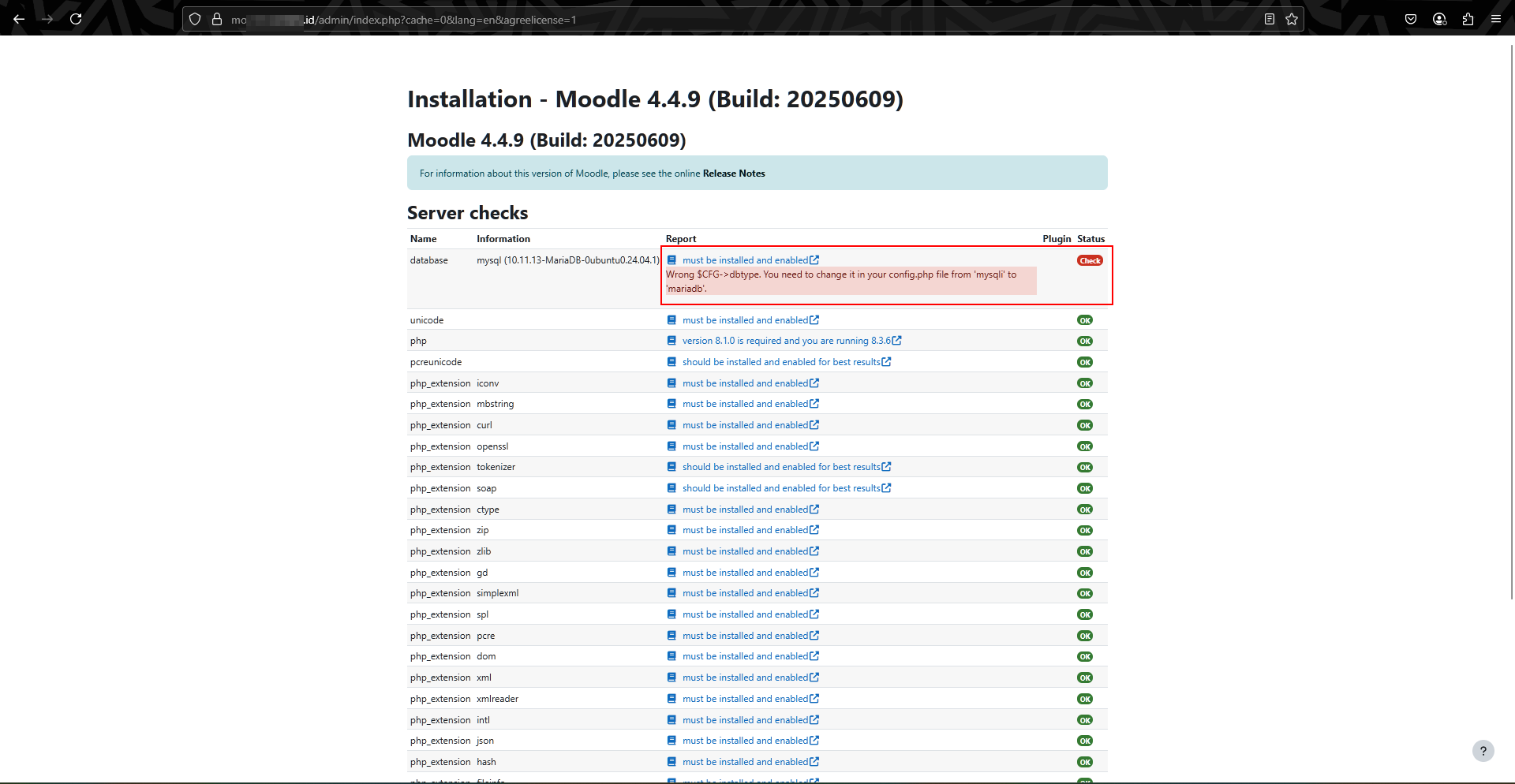The height and width of the screenshot is (784, 1515).
Task: Open the help question mark button
Action: [x=1483, y=751]
